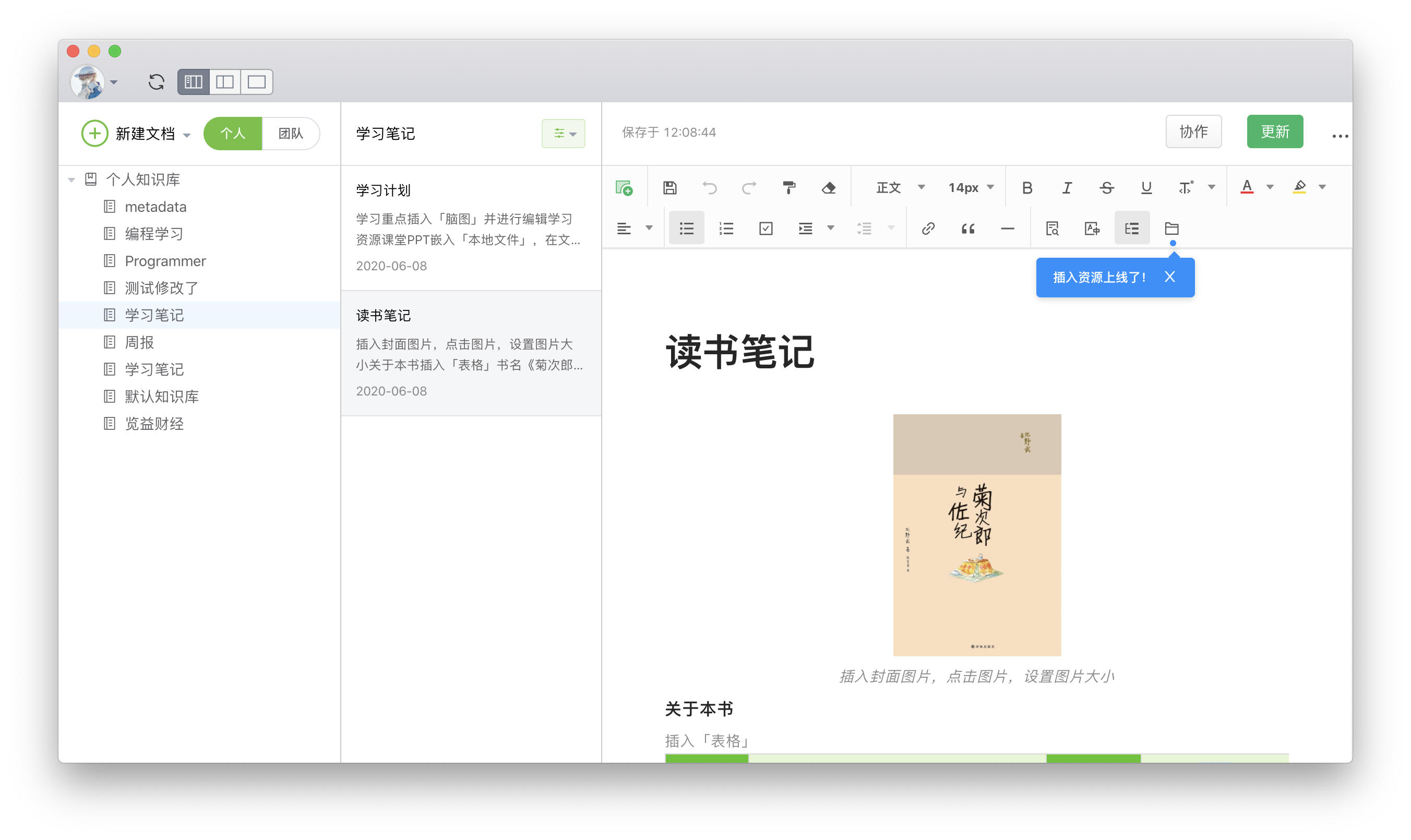Click the save document icon
Image resolution: width=1411 pixels, height=840 pixels.
click(669, 187)
